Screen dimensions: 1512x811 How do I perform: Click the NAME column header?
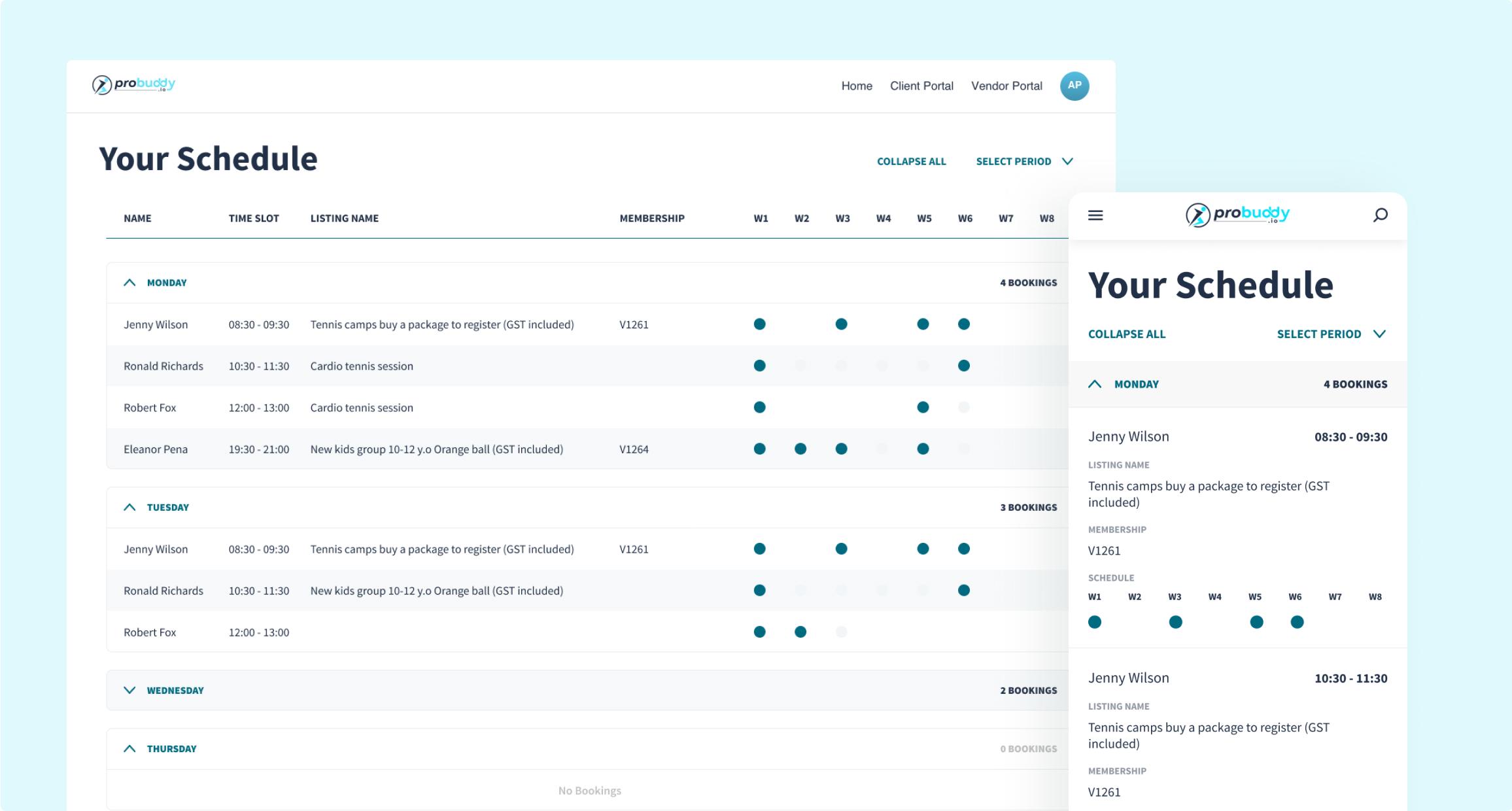pos(137,218)
